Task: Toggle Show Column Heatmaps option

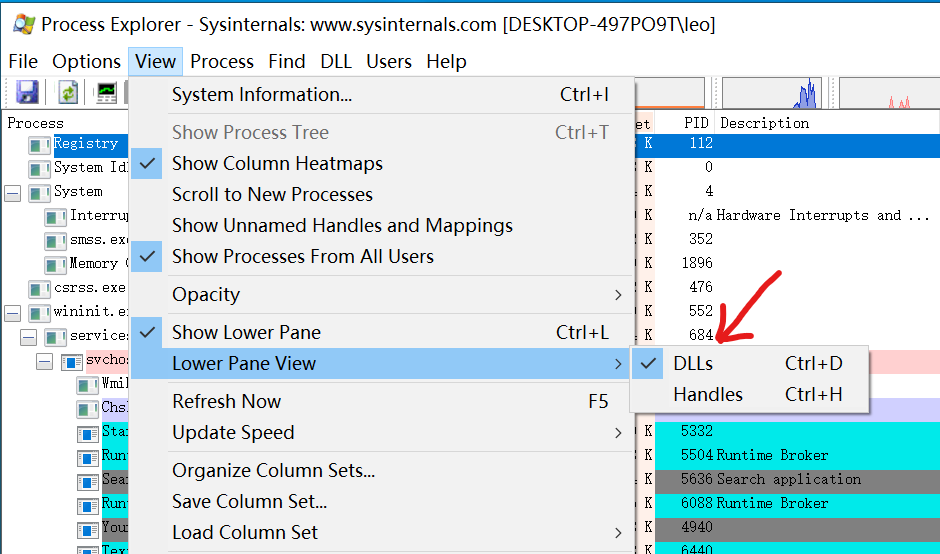Action: tap(382, 163)
